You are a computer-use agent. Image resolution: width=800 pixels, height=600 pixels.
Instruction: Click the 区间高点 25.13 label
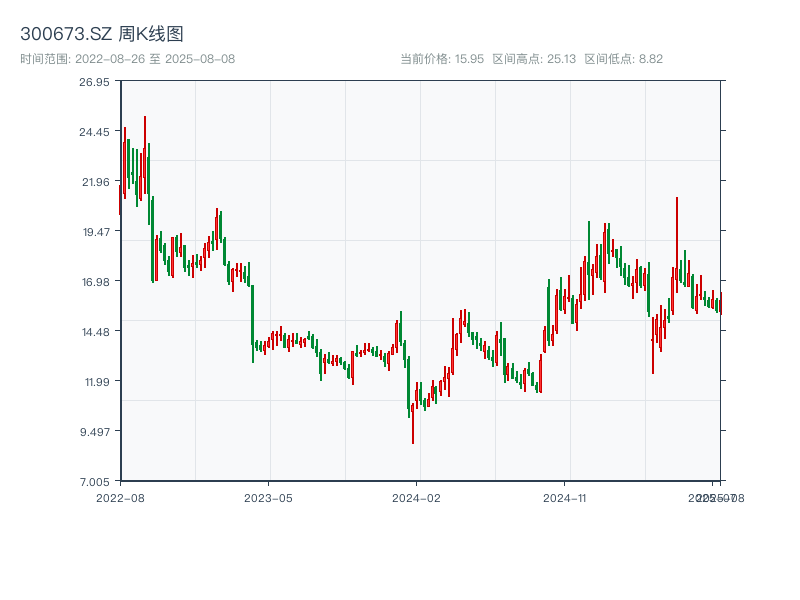coord(534,59)
